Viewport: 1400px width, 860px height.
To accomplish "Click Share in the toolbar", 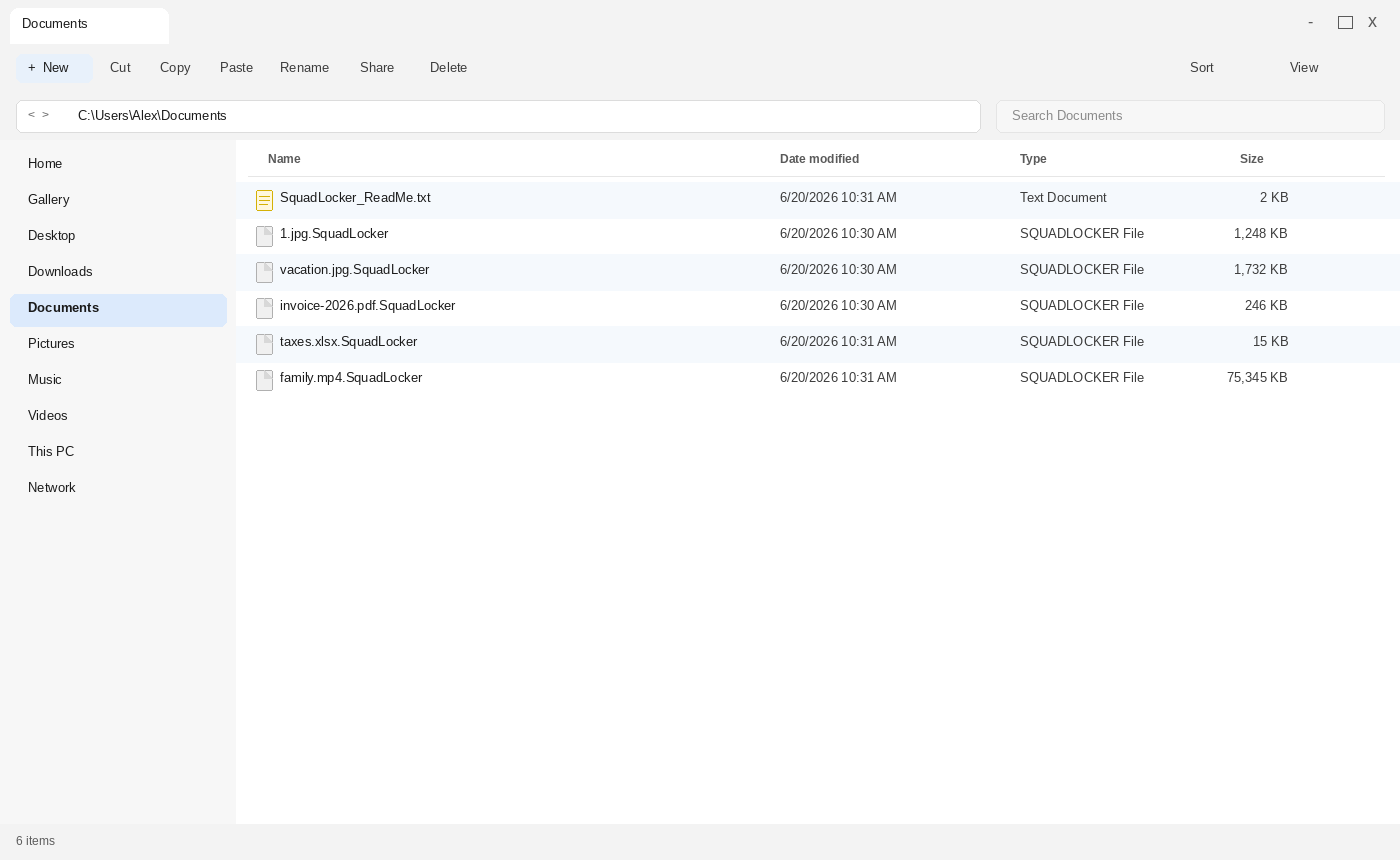I will coord(377,68).
